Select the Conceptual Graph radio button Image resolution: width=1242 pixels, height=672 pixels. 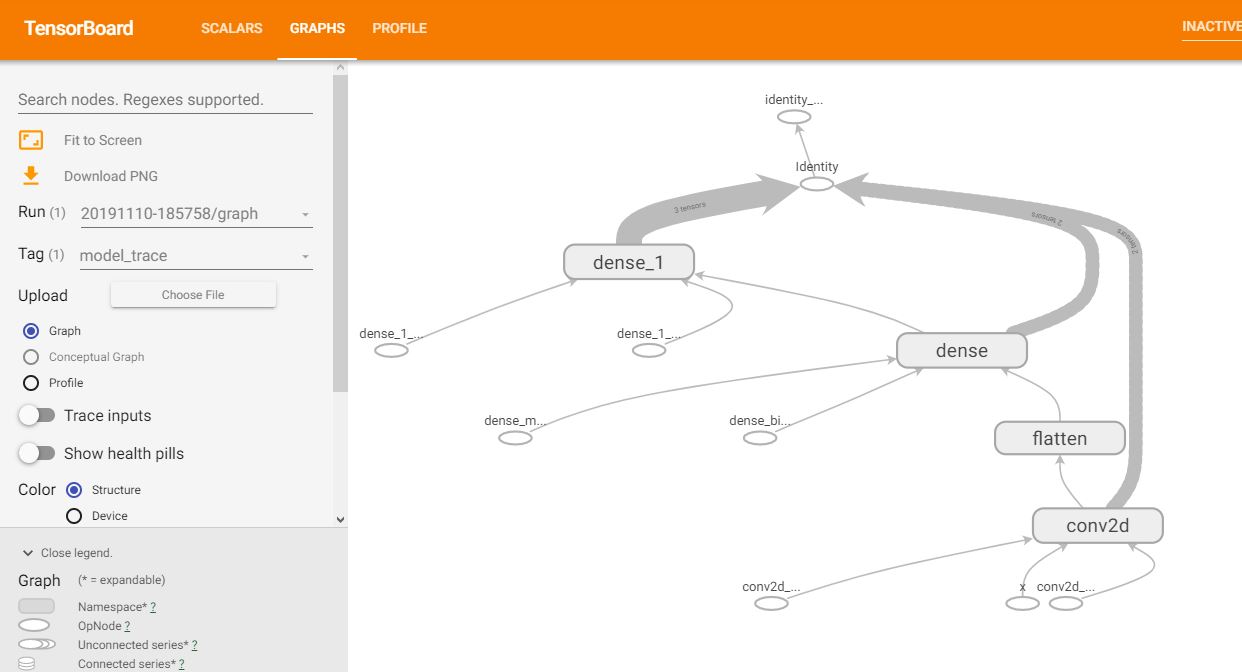[x=31, y=357]
